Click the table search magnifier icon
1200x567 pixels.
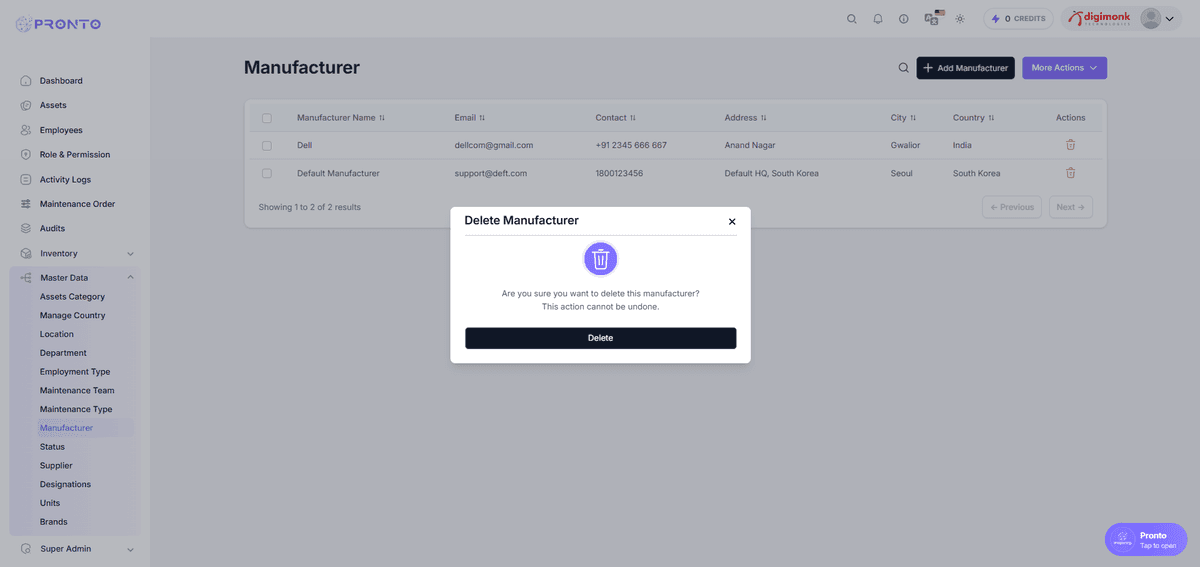click(x=903, y=68)
